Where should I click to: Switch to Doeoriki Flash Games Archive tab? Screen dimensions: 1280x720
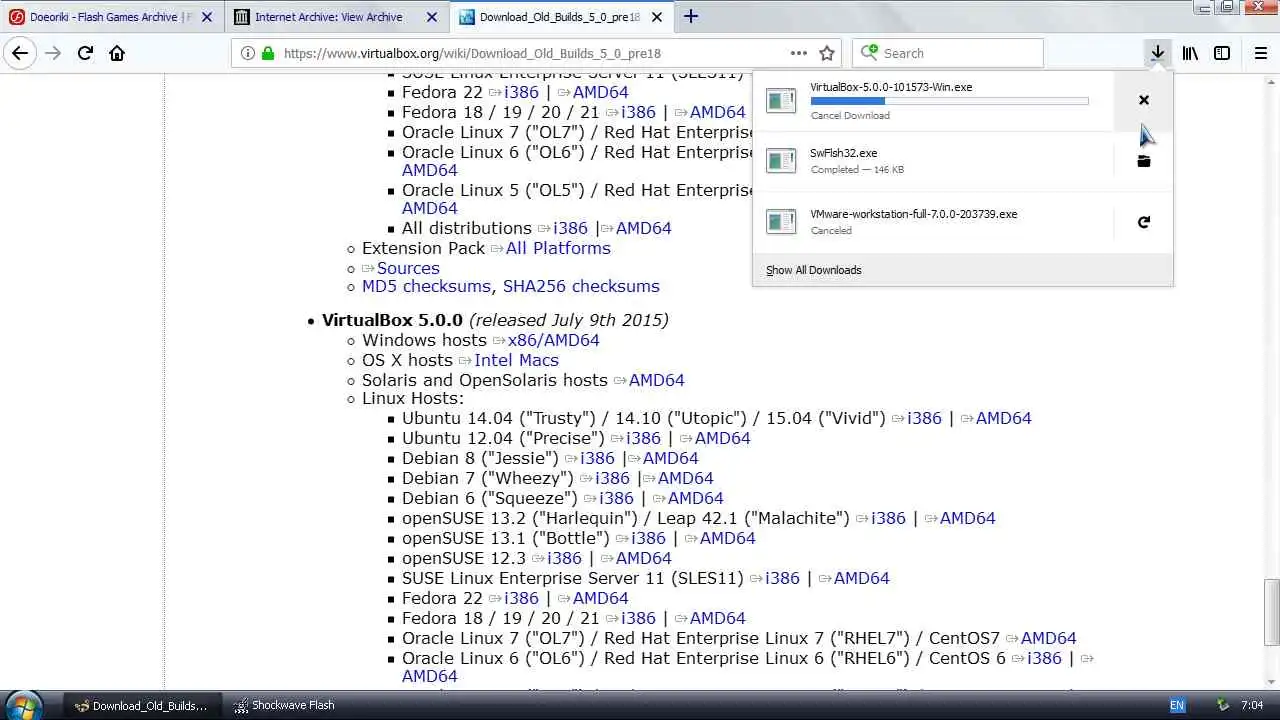(x=111, y=17)
